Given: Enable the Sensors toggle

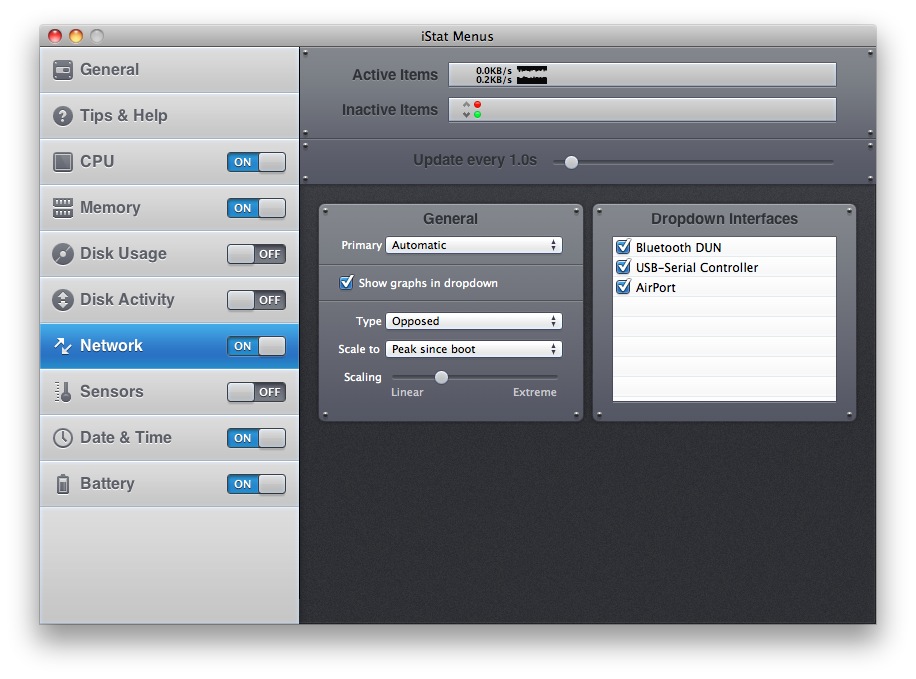Looking at the screenshot, I should click(256, 392).
